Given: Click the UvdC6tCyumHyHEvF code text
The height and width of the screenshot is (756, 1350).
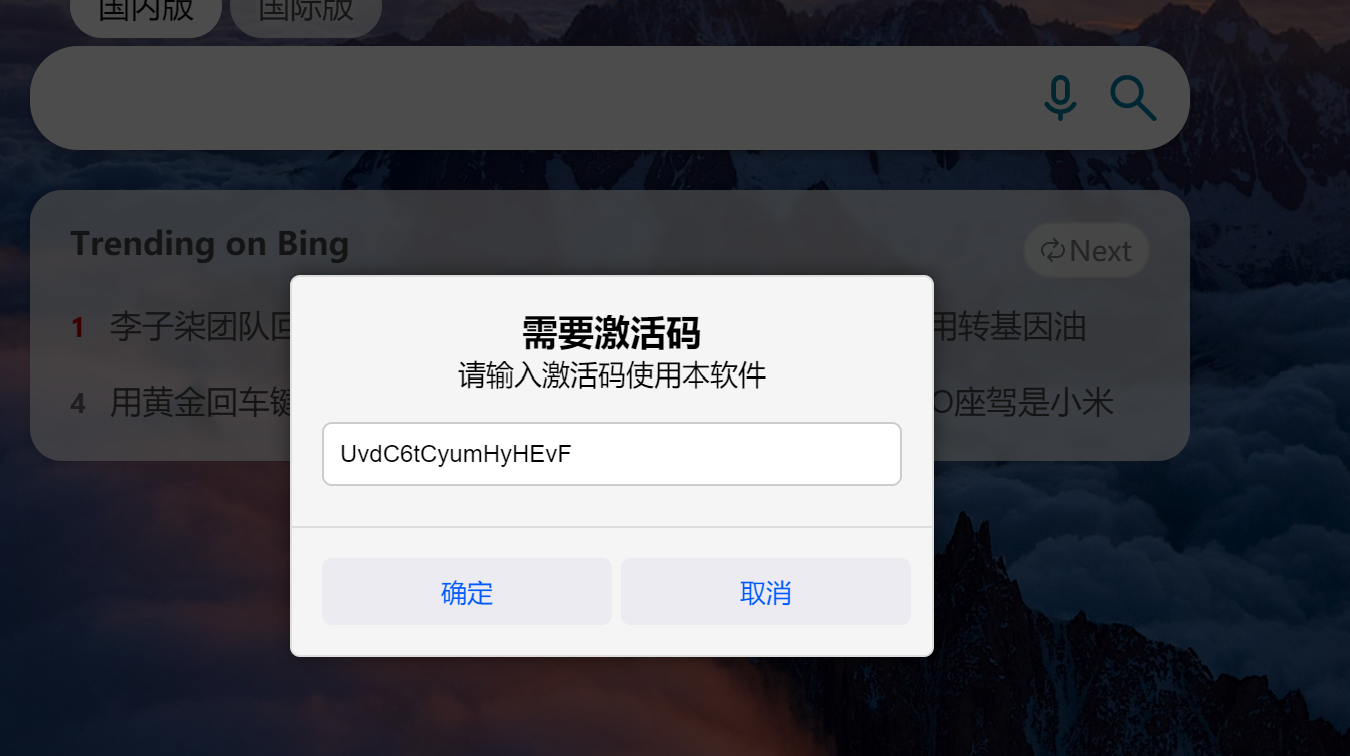Looking at the screenshot, I should tap(456, 454).
